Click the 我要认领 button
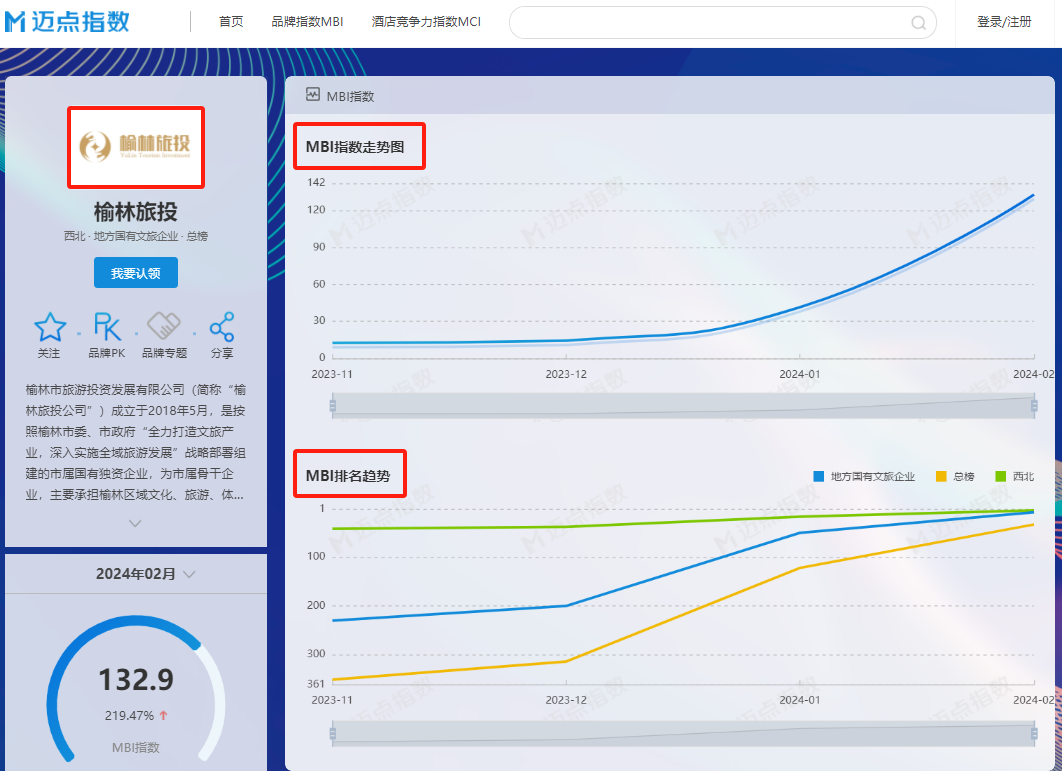This screenshot has width=1062, height=771. point(136,273)
